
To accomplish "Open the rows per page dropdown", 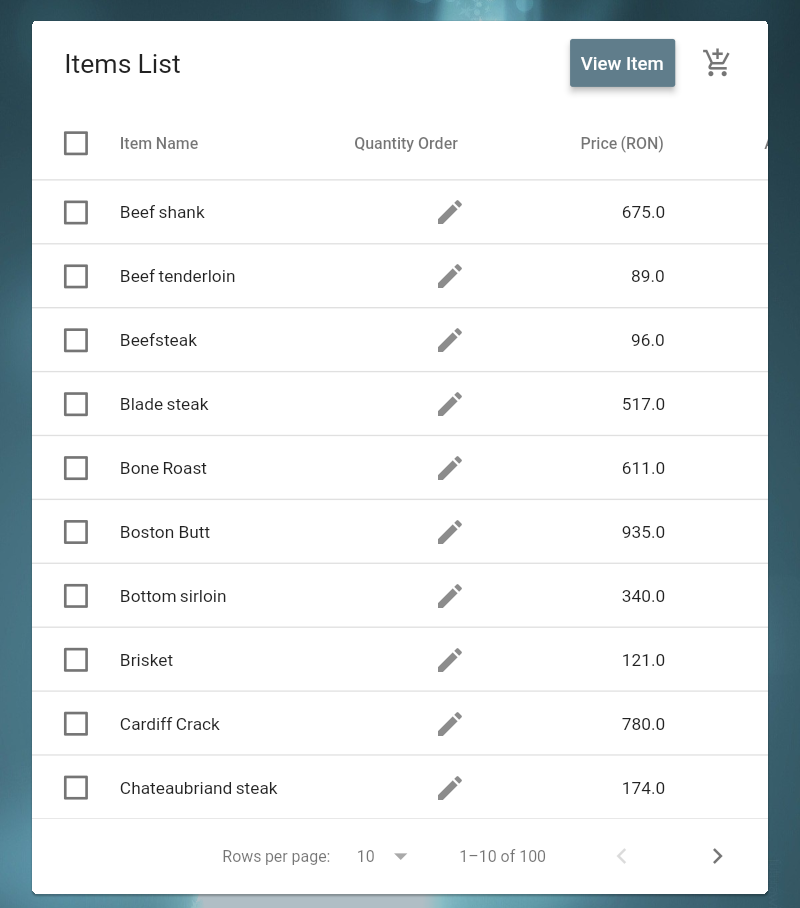I will tap(400, 856).
